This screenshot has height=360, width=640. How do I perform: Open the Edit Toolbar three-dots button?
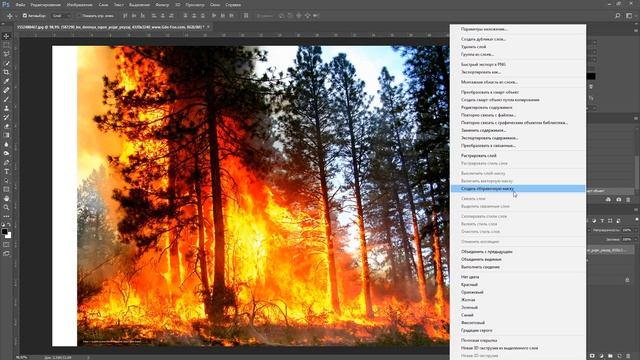point(6,216)
